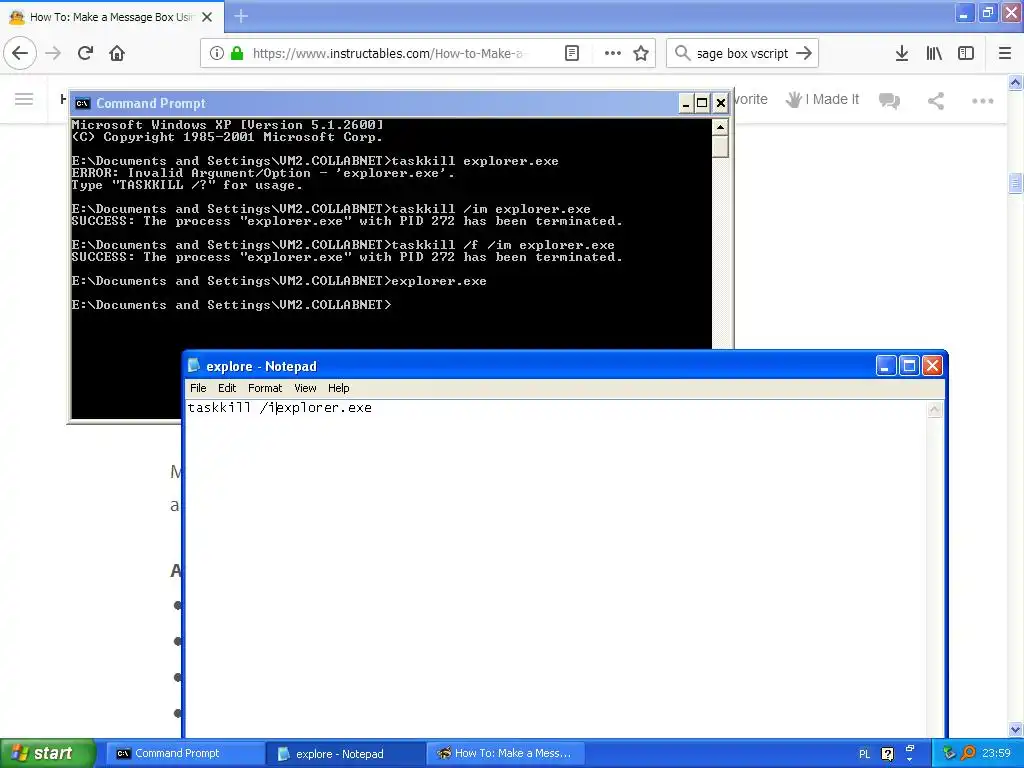Open comments icon on Instructables page
1024x768 pixels.
[889, 101]
